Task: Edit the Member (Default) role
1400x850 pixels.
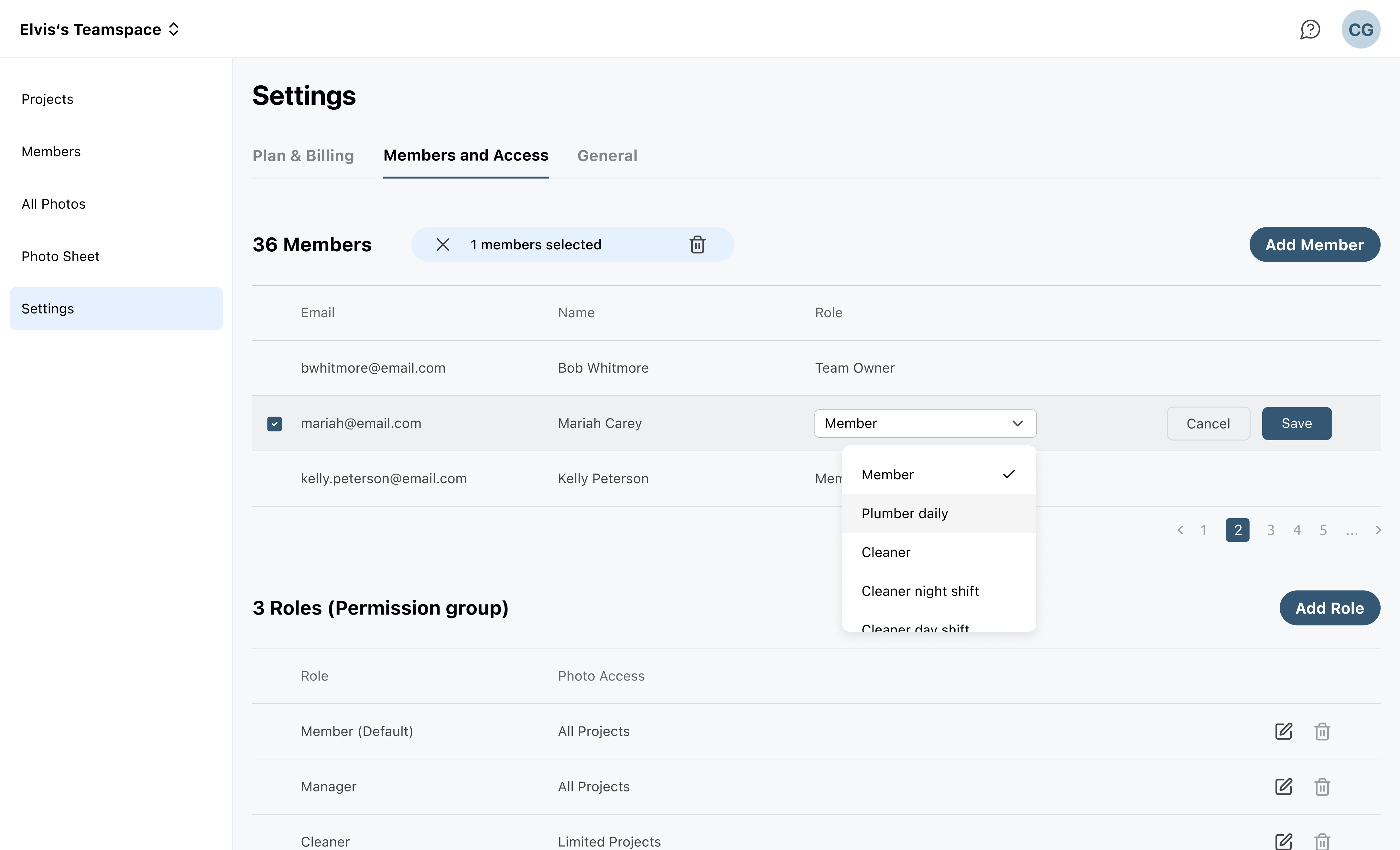Action: click(x=1284, y=731)
